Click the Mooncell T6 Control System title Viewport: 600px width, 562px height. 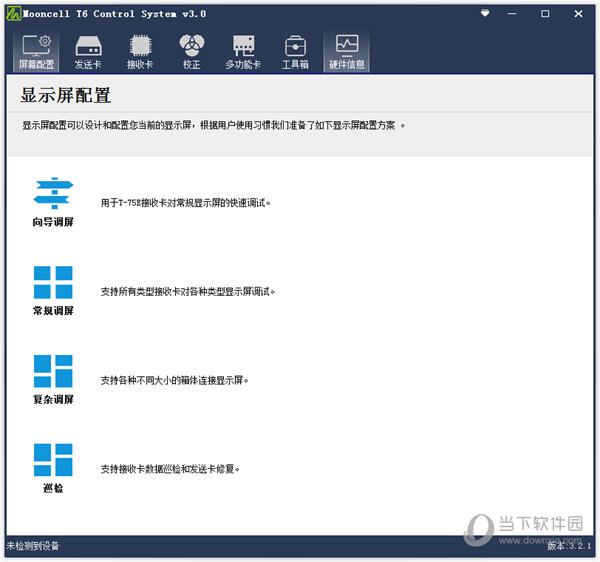[x=114, y=14]
